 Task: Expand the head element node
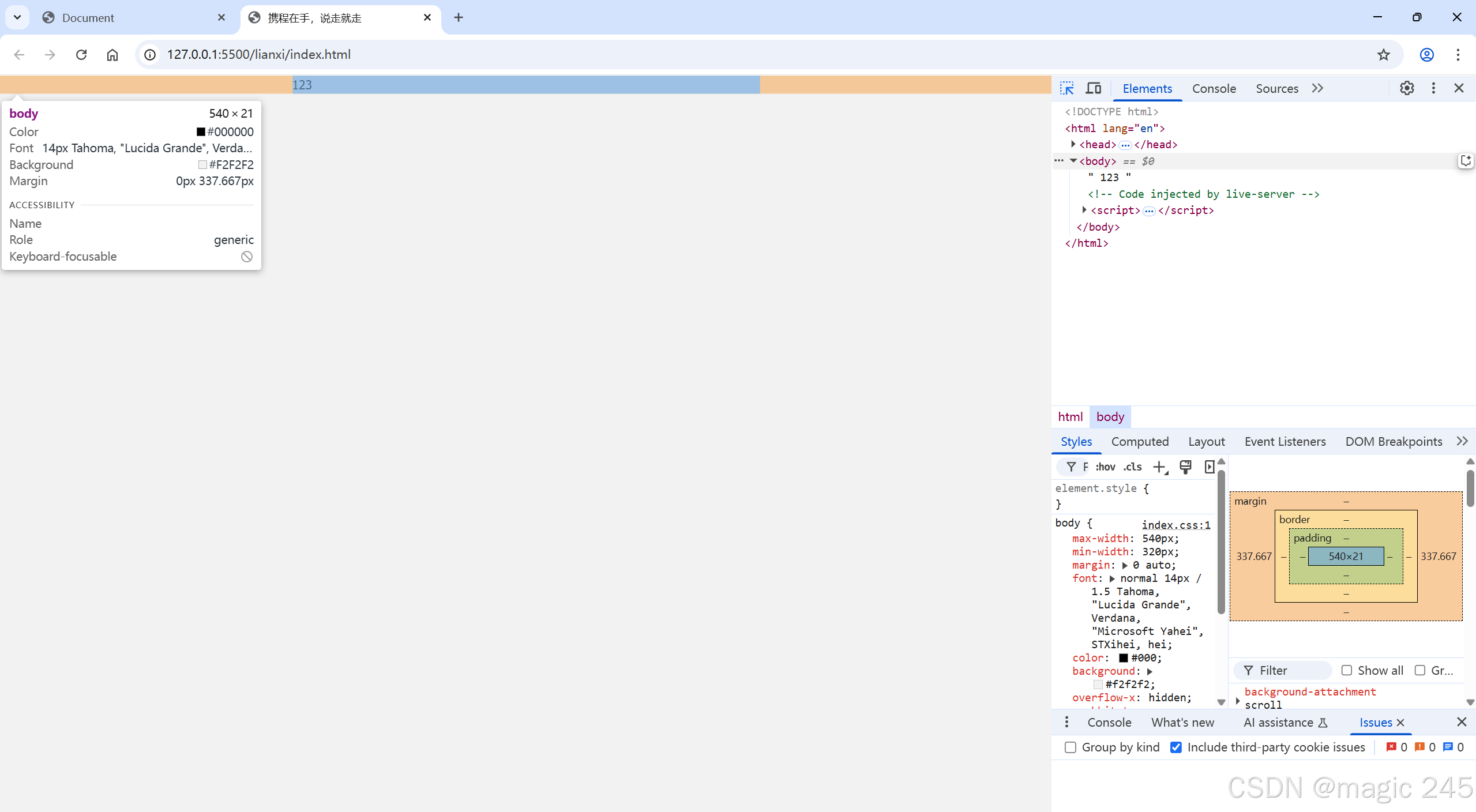(x=1073, y=144)
